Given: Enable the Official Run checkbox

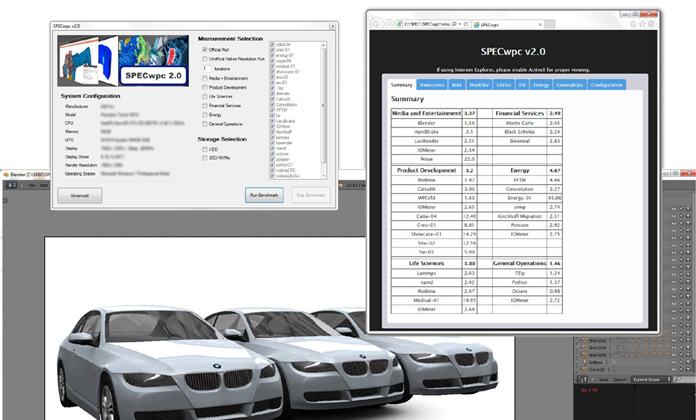Looking at the screenshot, I should [x=204, y=48].
